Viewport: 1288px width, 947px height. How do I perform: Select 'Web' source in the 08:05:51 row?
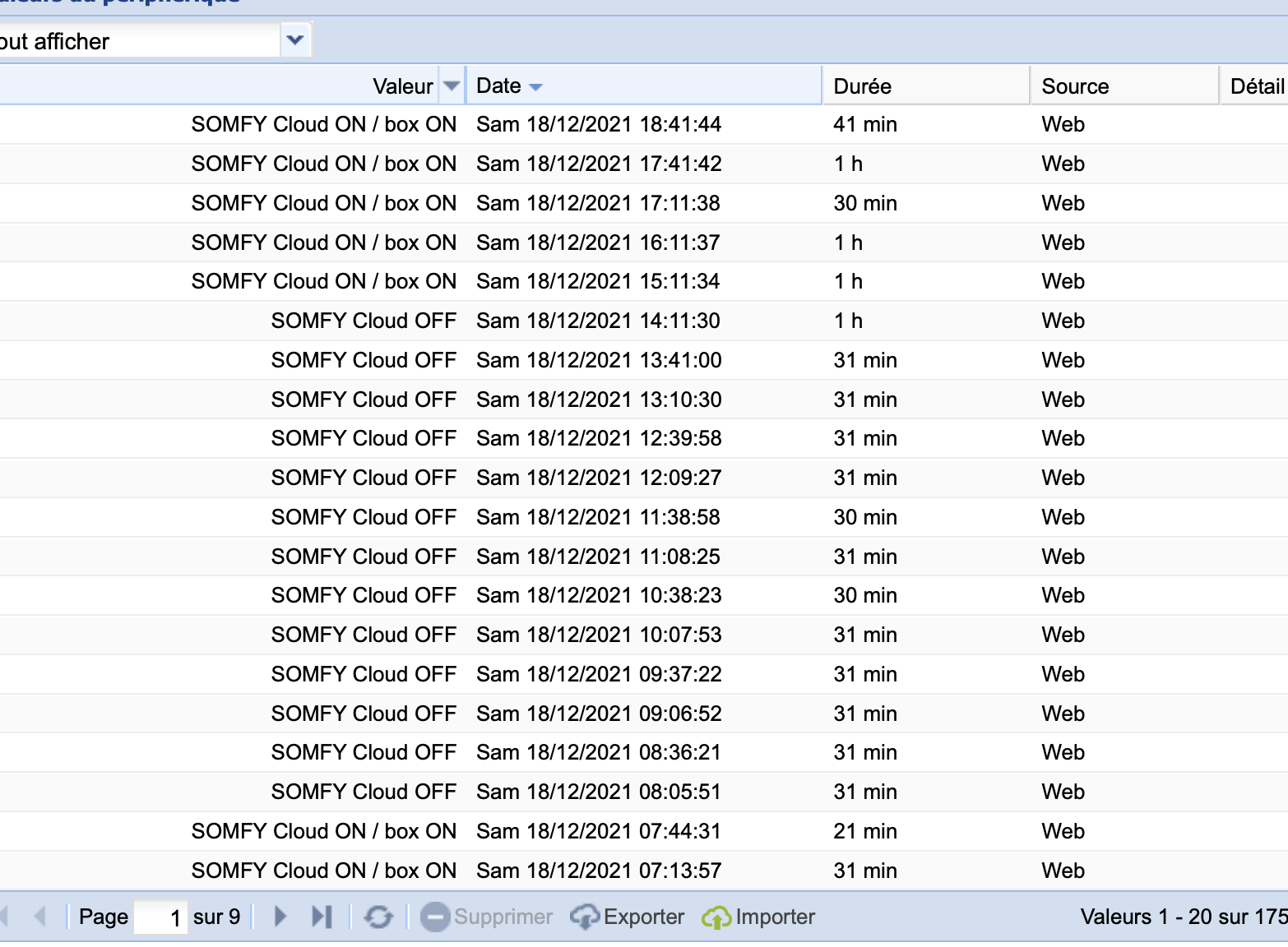tap(1063, 792)
